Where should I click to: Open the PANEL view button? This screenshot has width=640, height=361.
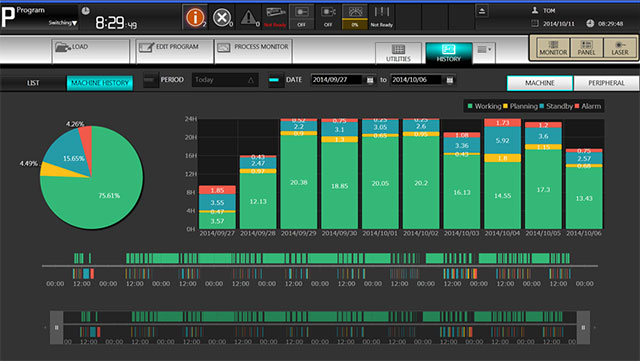pos(587,48)
